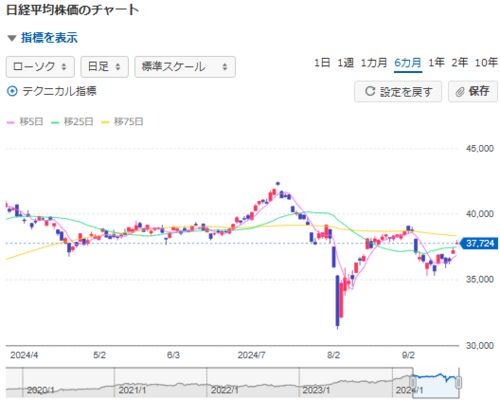Click the 8/2 date axis label
Viewport: 500px width, 400px height.
[333, 355]
